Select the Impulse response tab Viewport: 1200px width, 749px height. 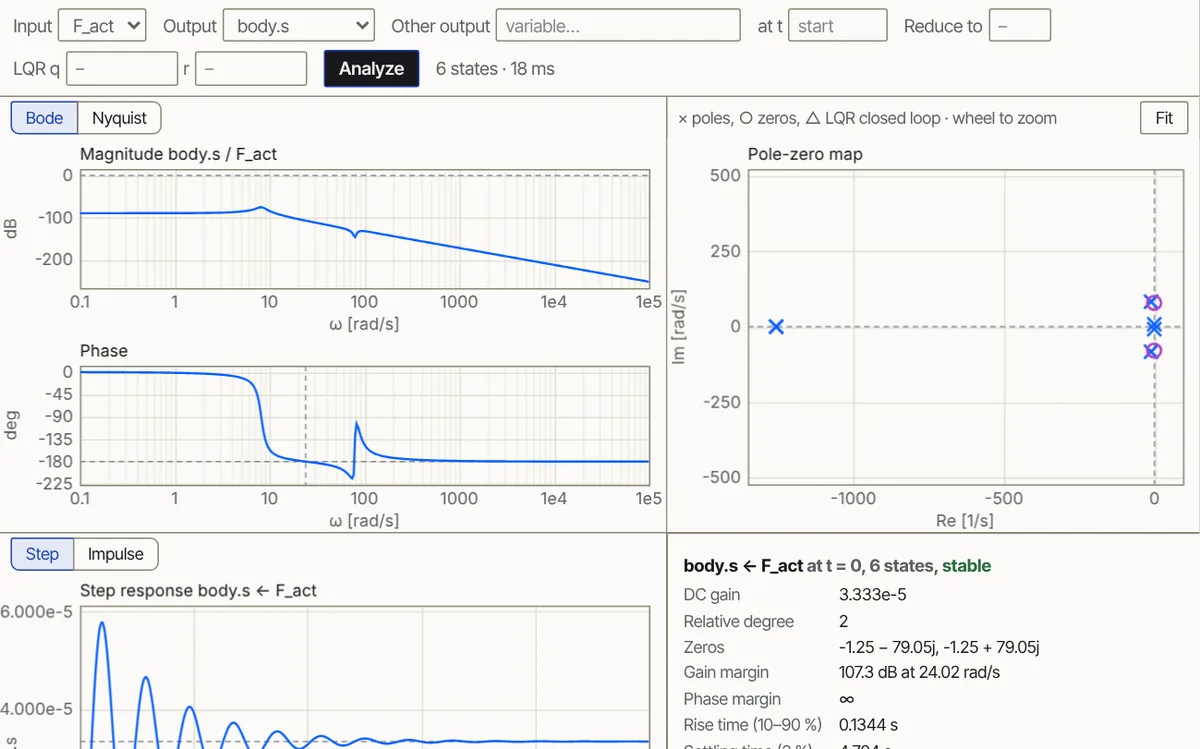pyautogui.click(x=116, y=554)
